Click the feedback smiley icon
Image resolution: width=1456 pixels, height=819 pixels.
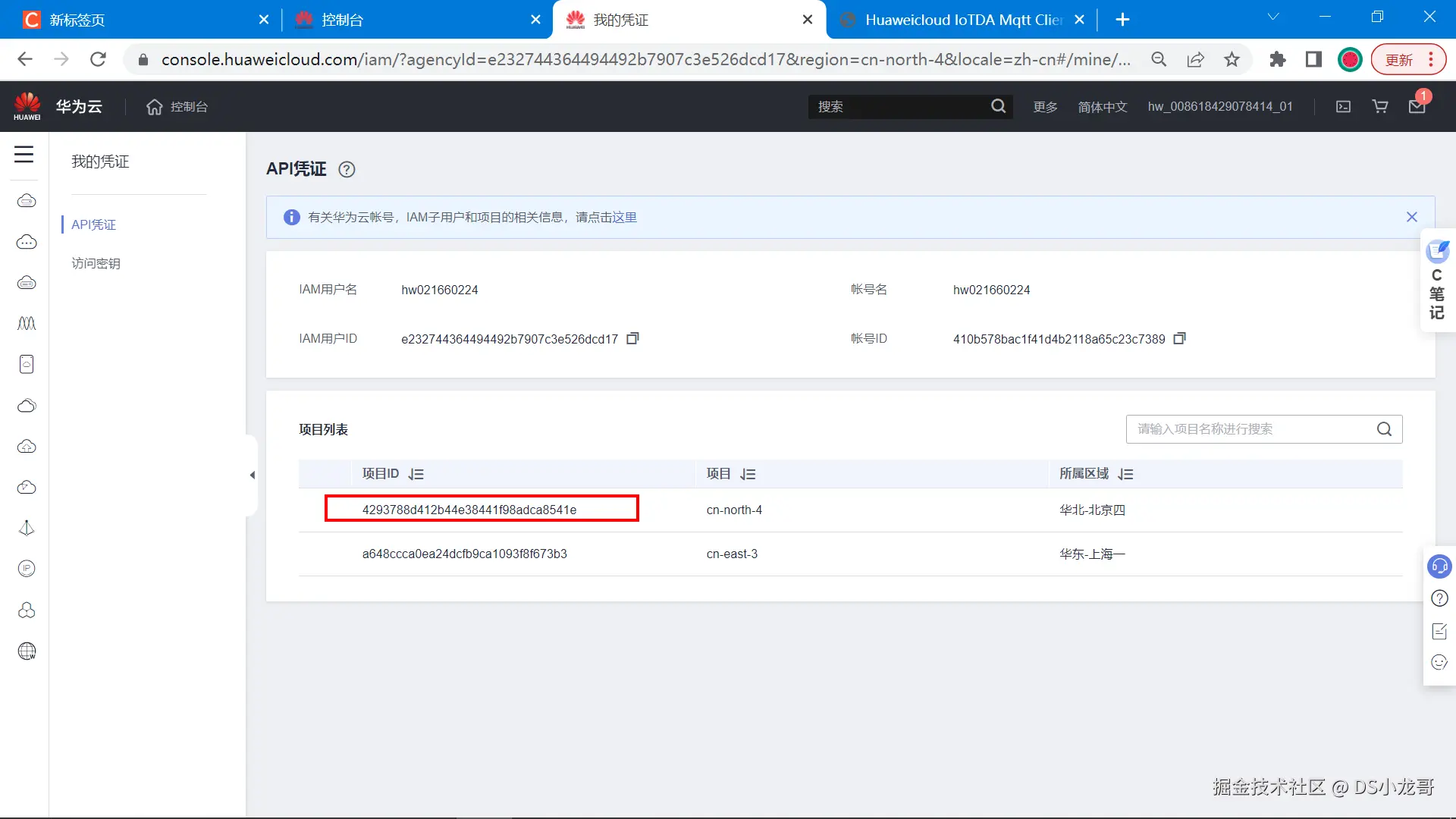pos(1439,662)
